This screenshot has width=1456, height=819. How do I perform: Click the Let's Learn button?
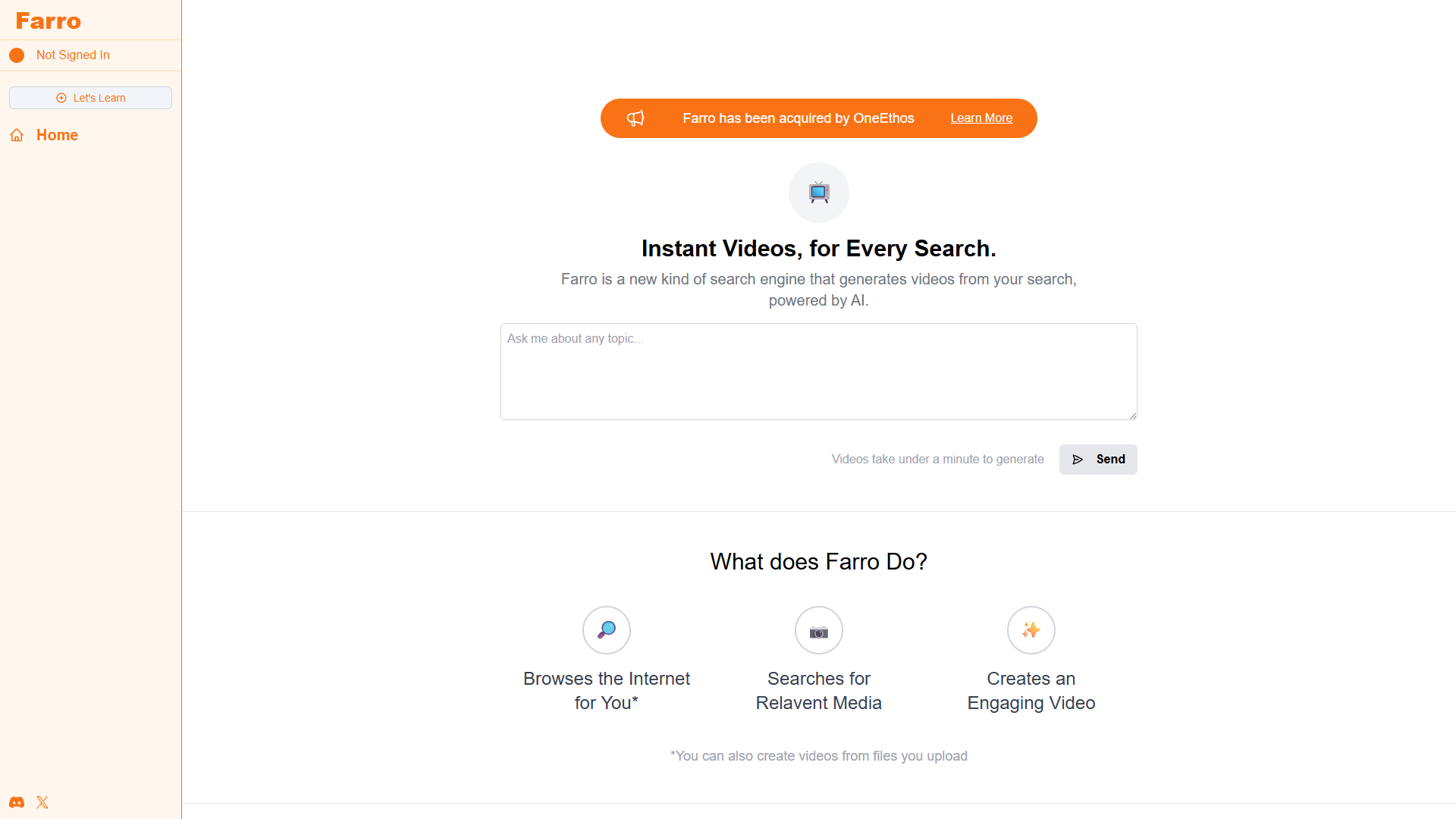tap(90, 98)
